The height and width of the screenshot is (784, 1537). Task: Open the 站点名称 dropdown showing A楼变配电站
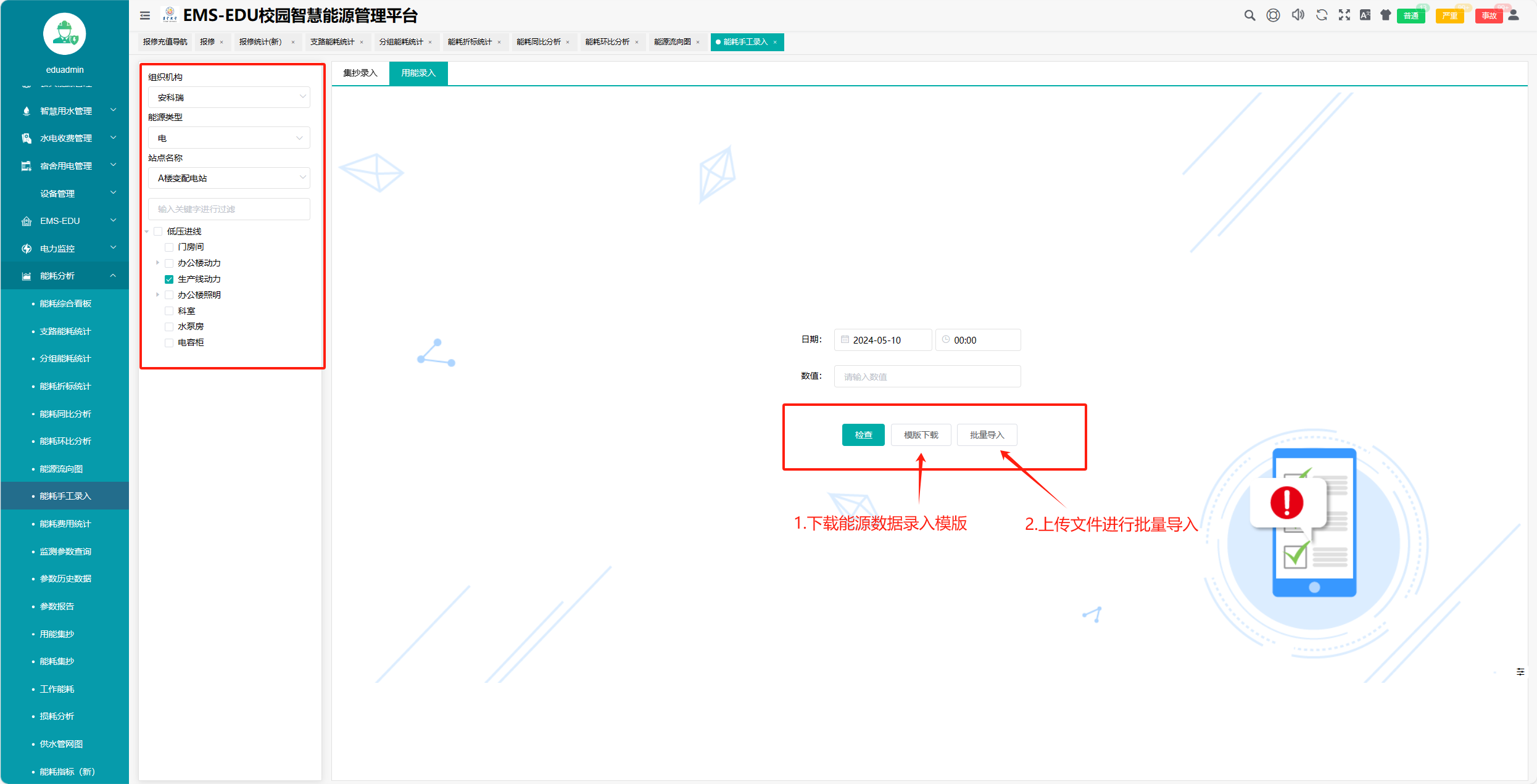point(229,178)
